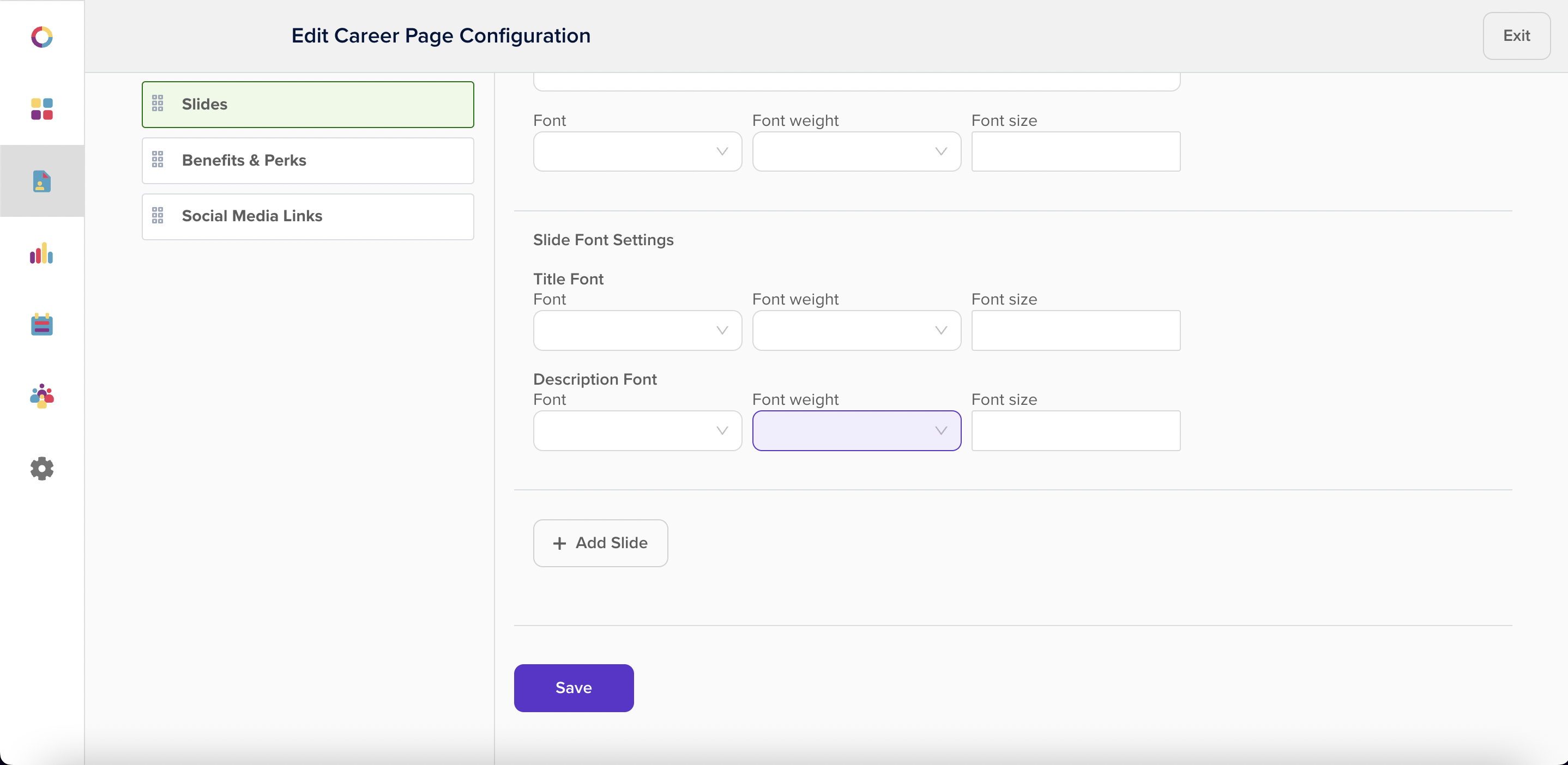
Task: Grab the drag handle beside Slides
Action: 158,104
